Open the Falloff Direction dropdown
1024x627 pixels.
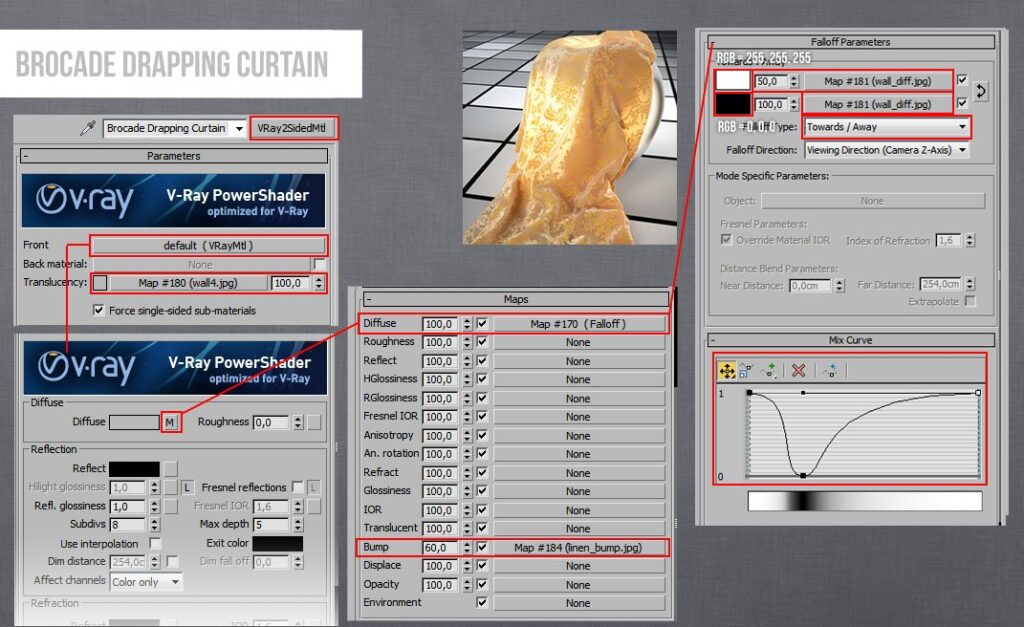(x=887, y=150)
